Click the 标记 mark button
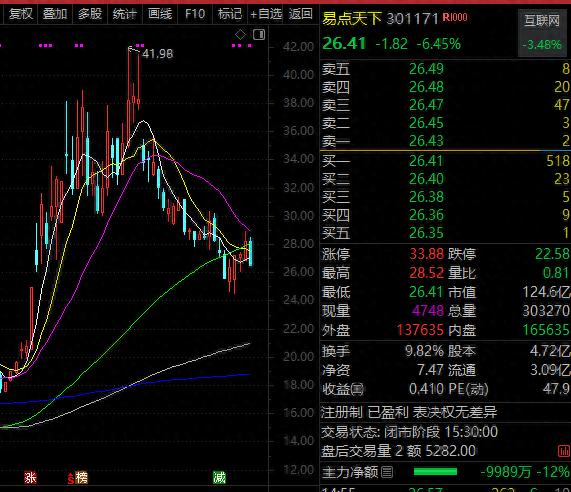The image size is (571, 492). tap(230, 14)
